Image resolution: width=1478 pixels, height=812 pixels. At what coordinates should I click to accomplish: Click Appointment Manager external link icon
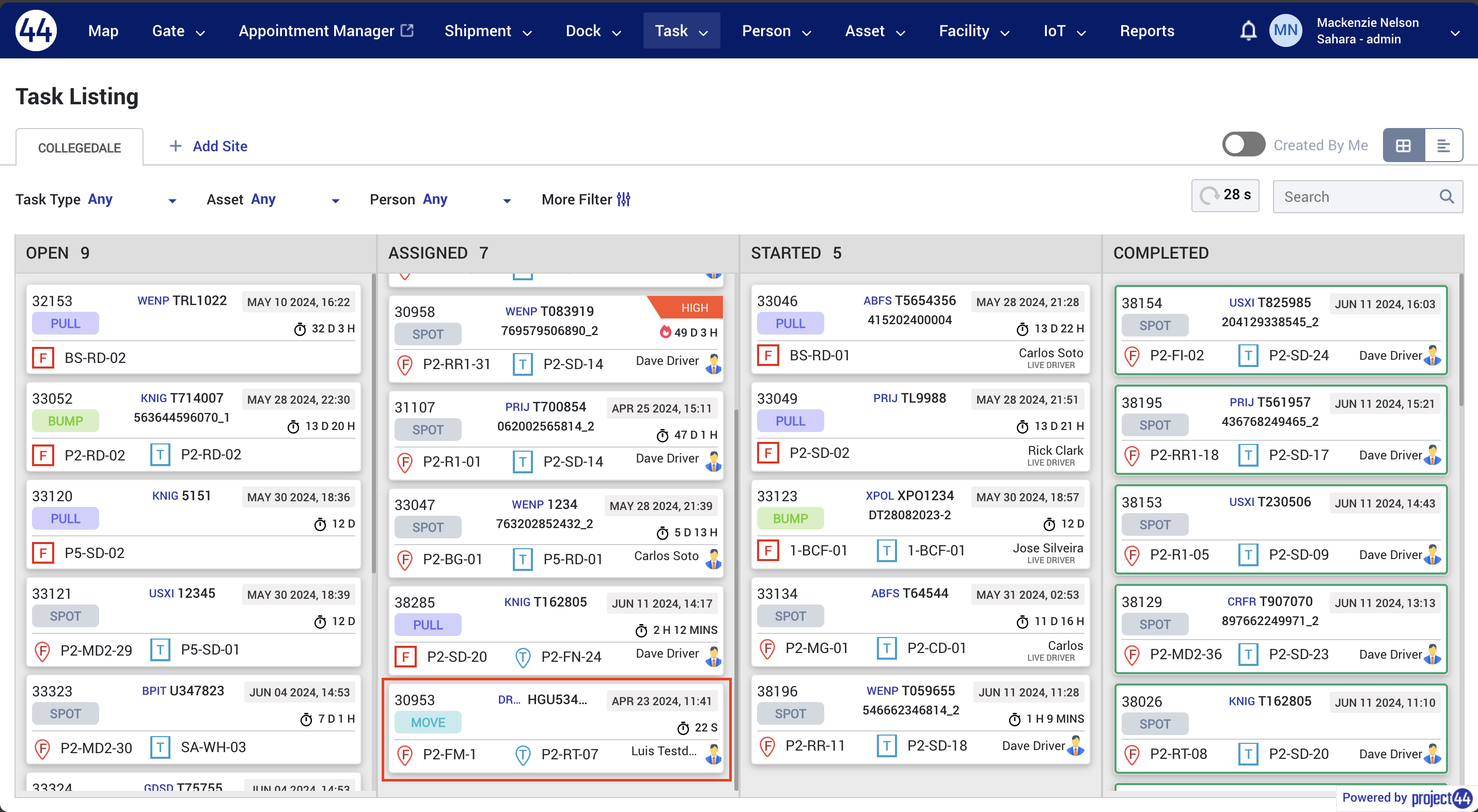407,30
